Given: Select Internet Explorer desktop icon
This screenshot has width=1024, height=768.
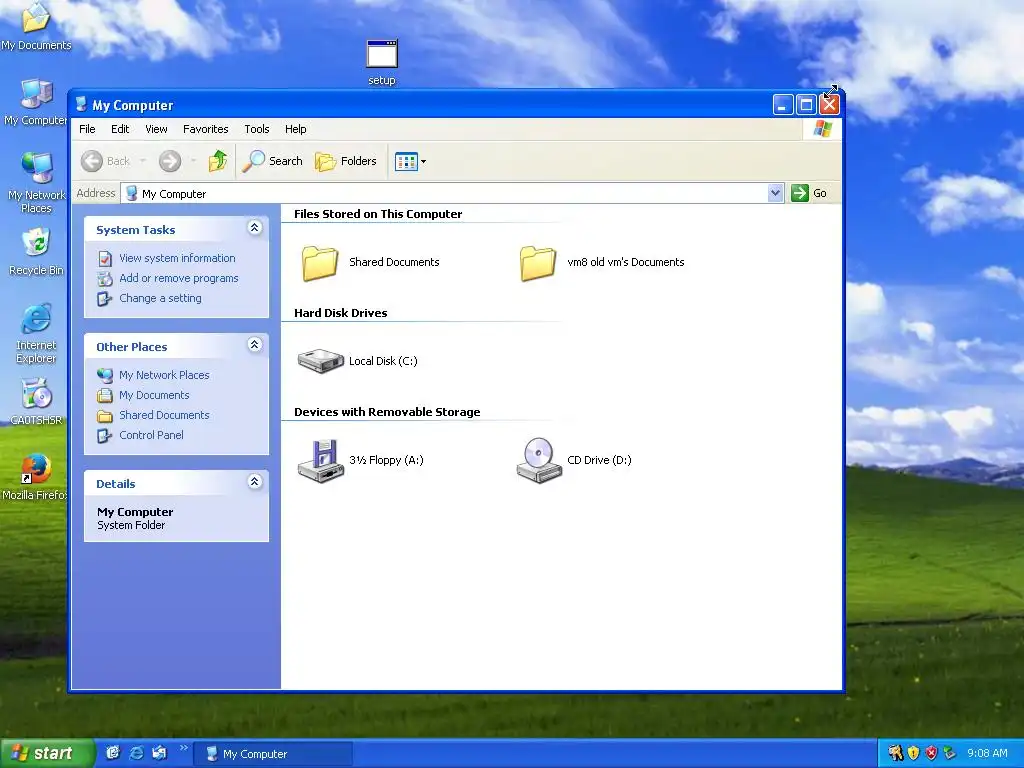Looking at the screenshot, I should pos(36,333).
